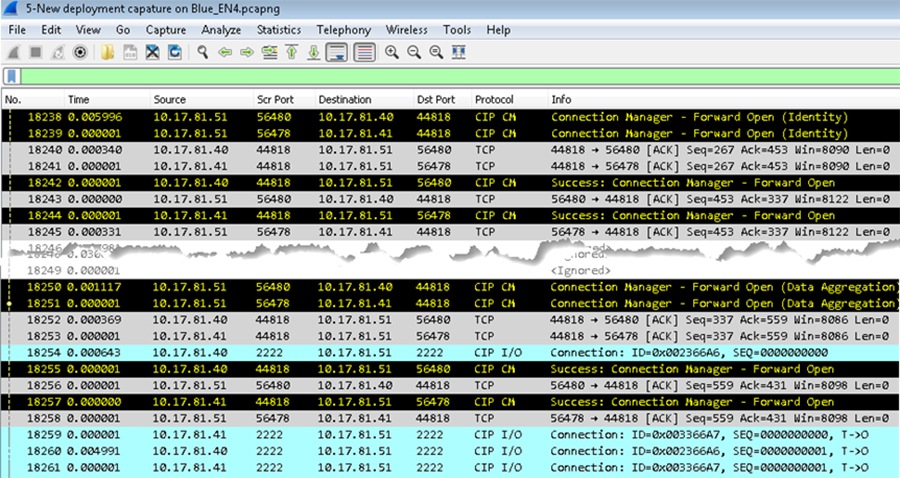The width and height of the screenshot is (900, 478).
Task: Select packet number 18244 row
Action: [451, 216]
